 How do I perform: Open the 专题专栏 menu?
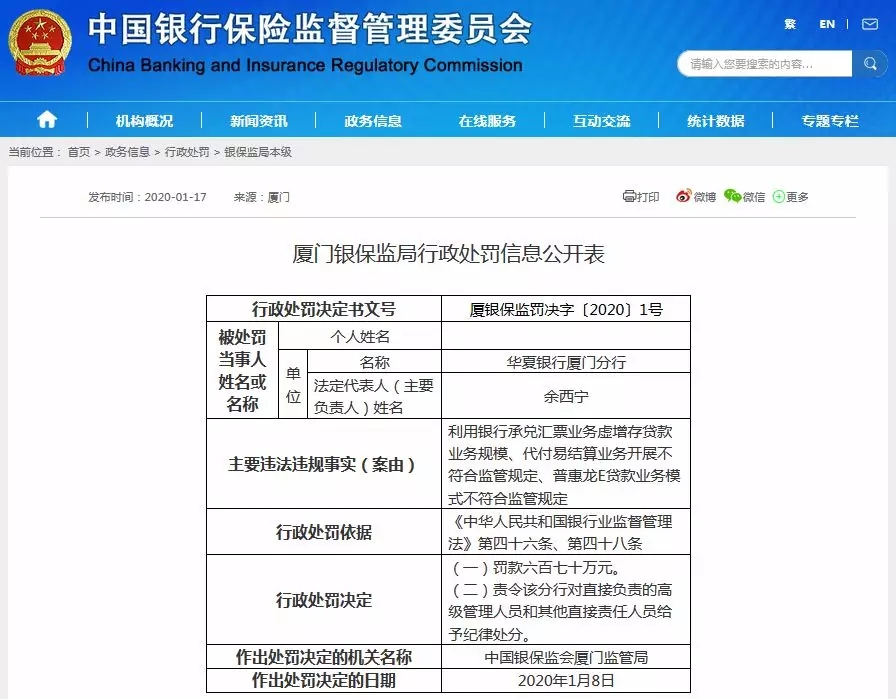pos(829,121)
